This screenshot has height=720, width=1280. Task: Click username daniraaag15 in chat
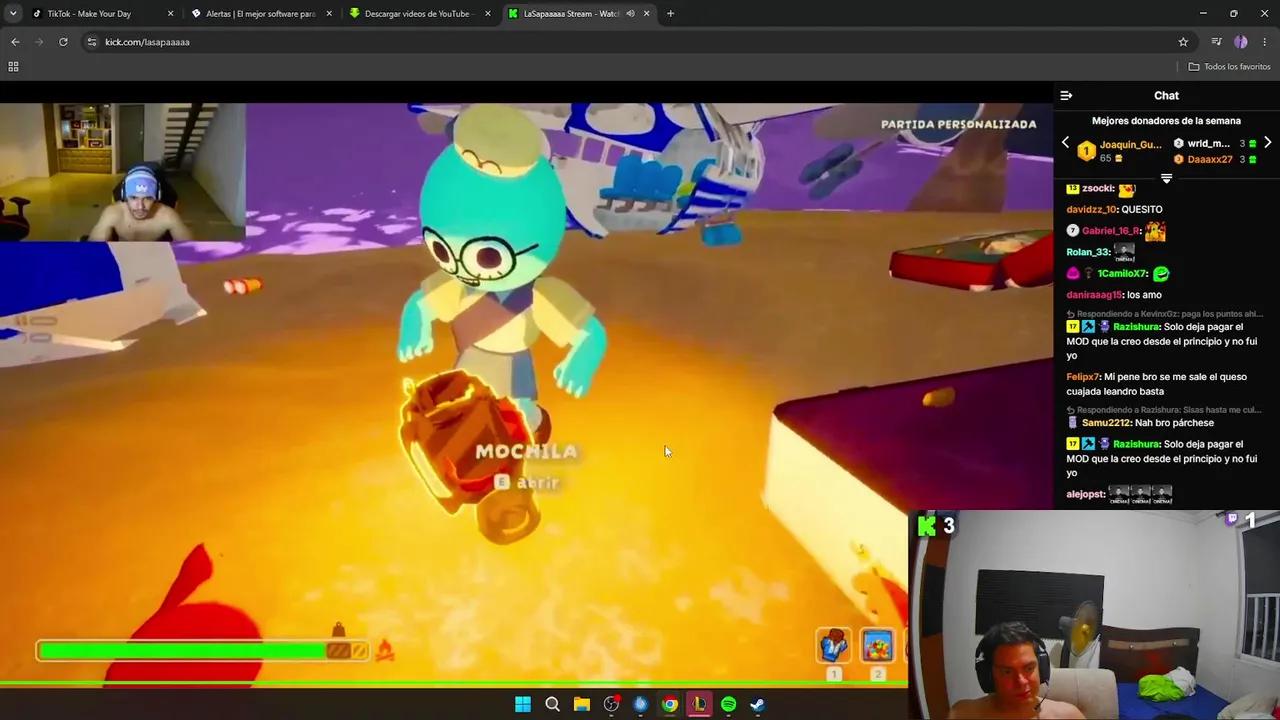pyautogui.click(x=1094, y=295)
